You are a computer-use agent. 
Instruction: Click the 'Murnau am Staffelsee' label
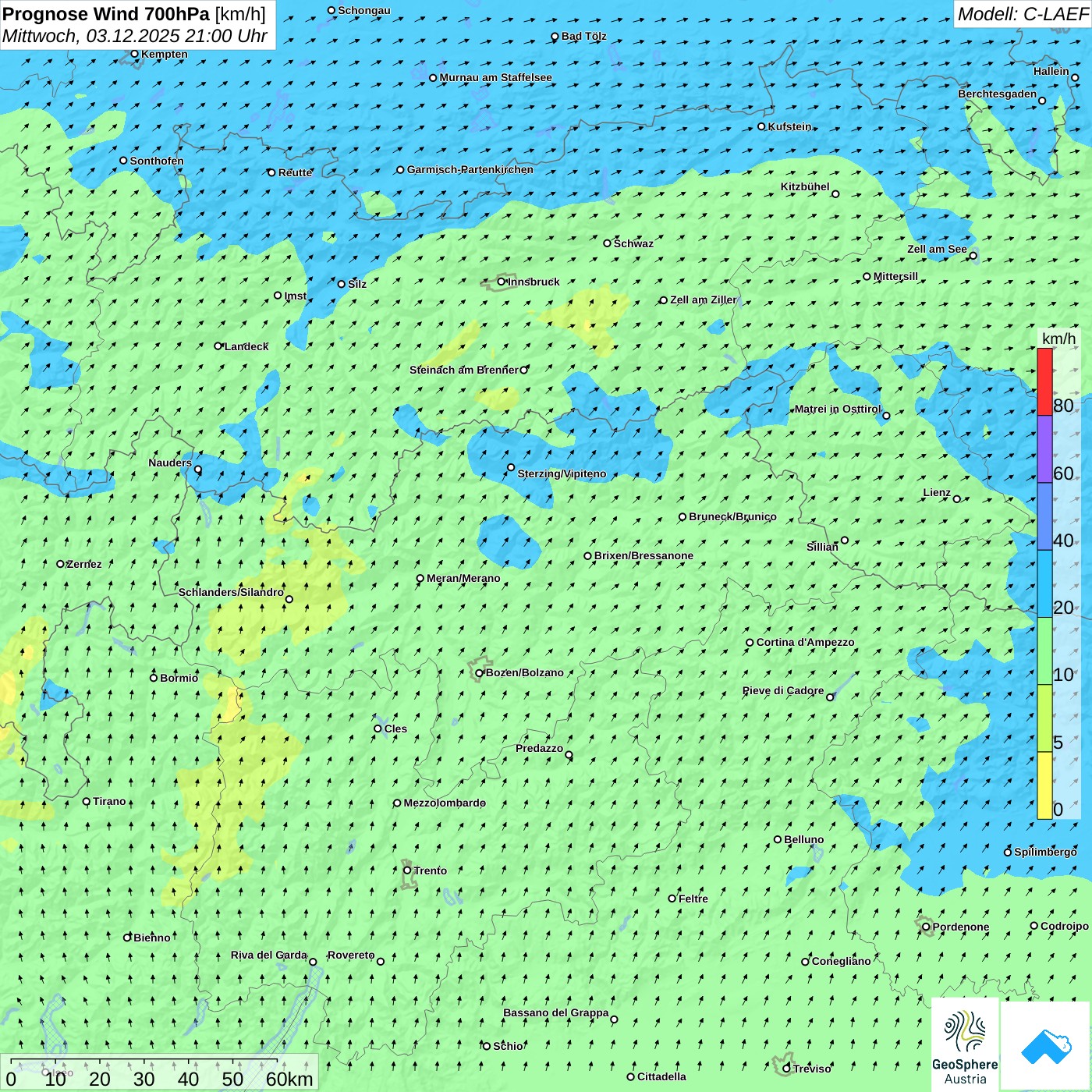tap(495, 77)
